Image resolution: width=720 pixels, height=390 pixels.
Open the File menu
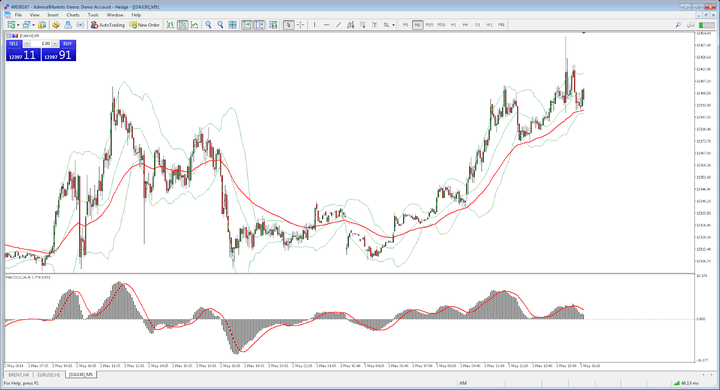point(18,15)
